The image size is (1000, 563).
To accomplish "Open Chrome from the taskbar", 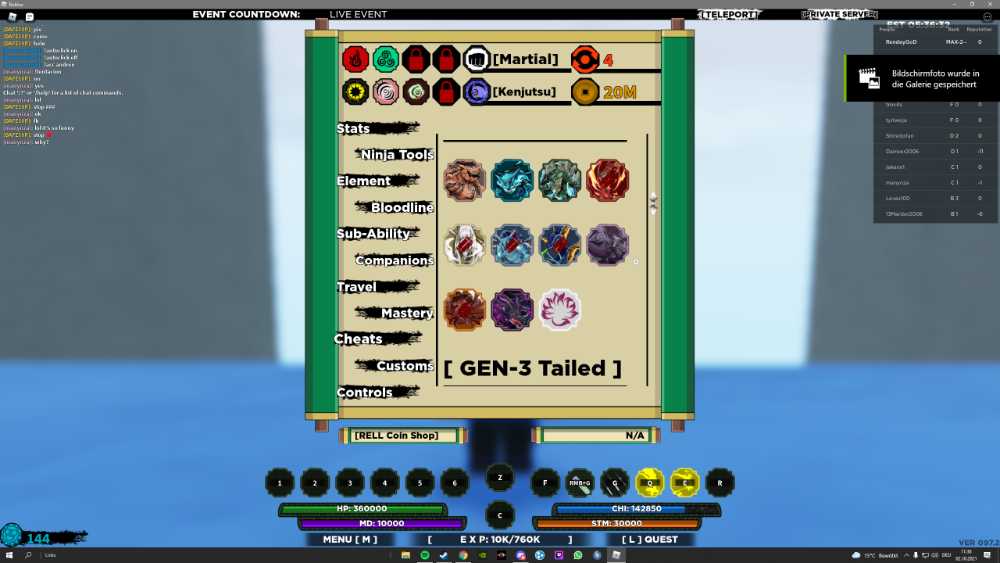I will pos(463,555).
